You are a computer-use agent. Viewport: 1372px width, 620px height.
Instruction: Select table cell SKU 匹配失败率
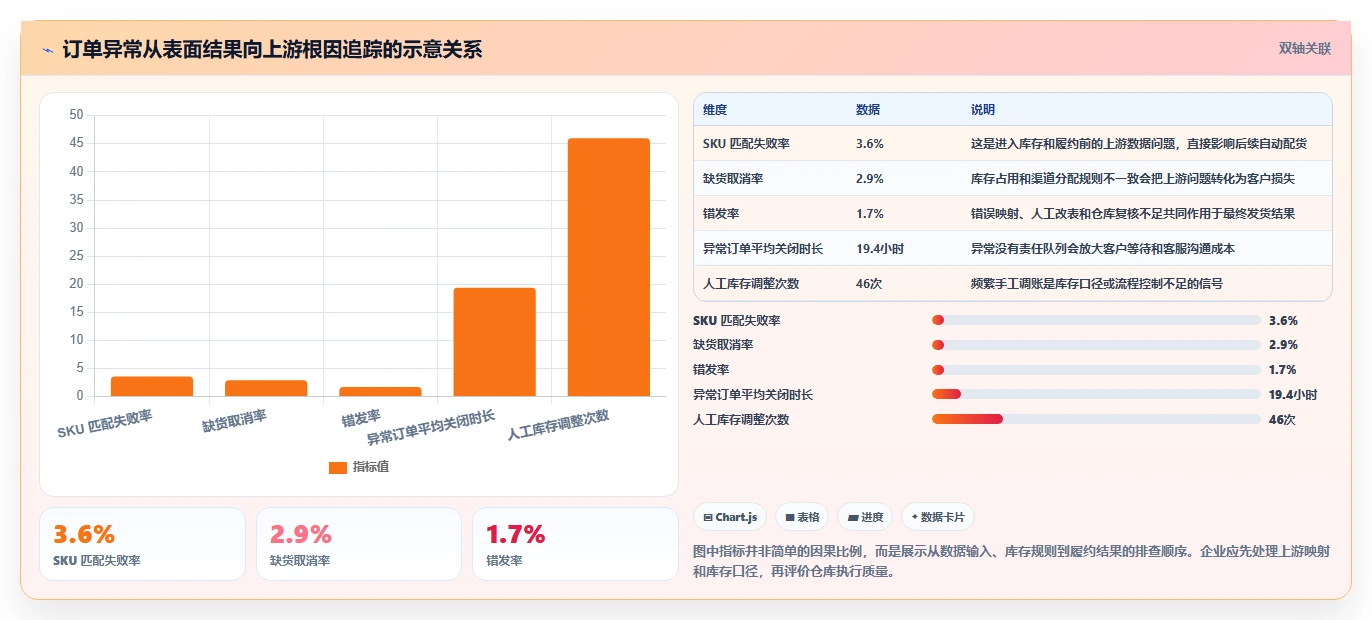point(746,144)
